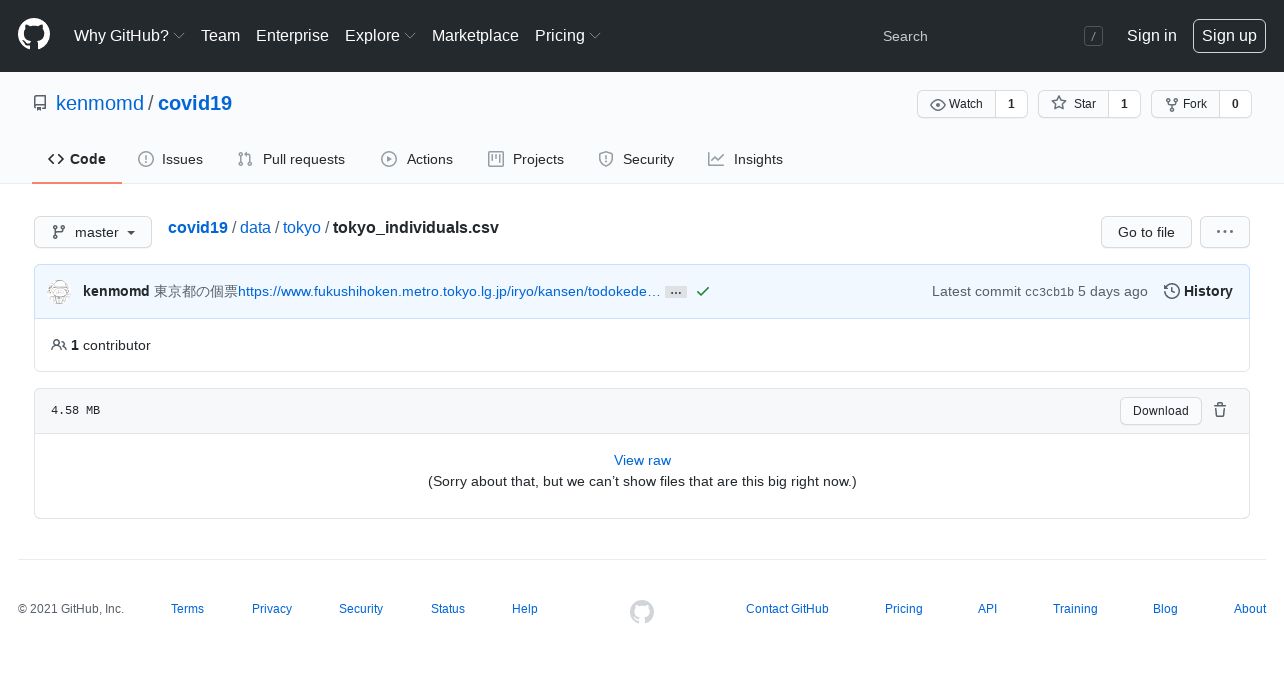The image size is (1284, 674).
Task: Open the master branch selector dropdown
Action: pyautogui.click(x=93, y=232)
